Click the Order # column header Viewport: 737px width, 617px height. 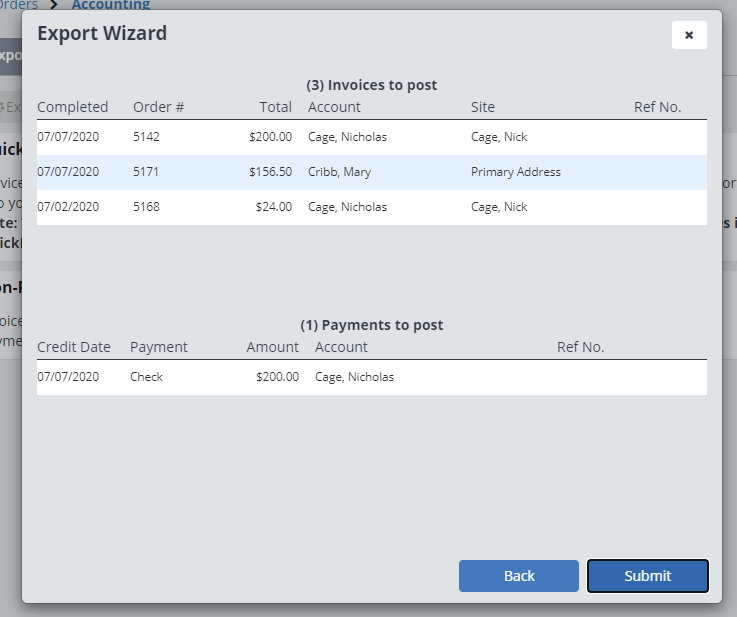coord(158,107)
